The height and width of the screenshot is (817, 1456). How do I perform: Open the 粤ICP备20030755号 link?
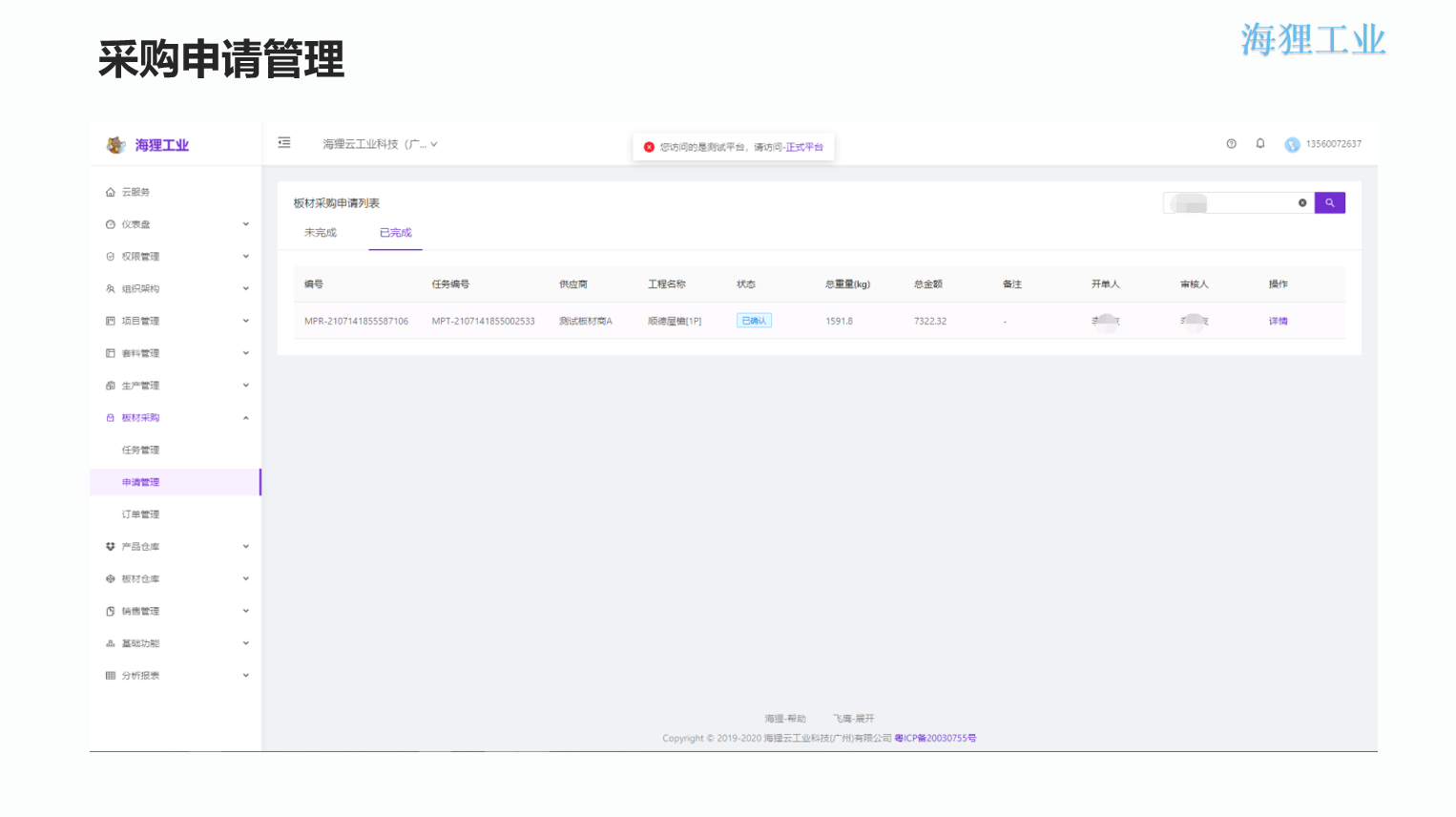[x=935, y=739]
